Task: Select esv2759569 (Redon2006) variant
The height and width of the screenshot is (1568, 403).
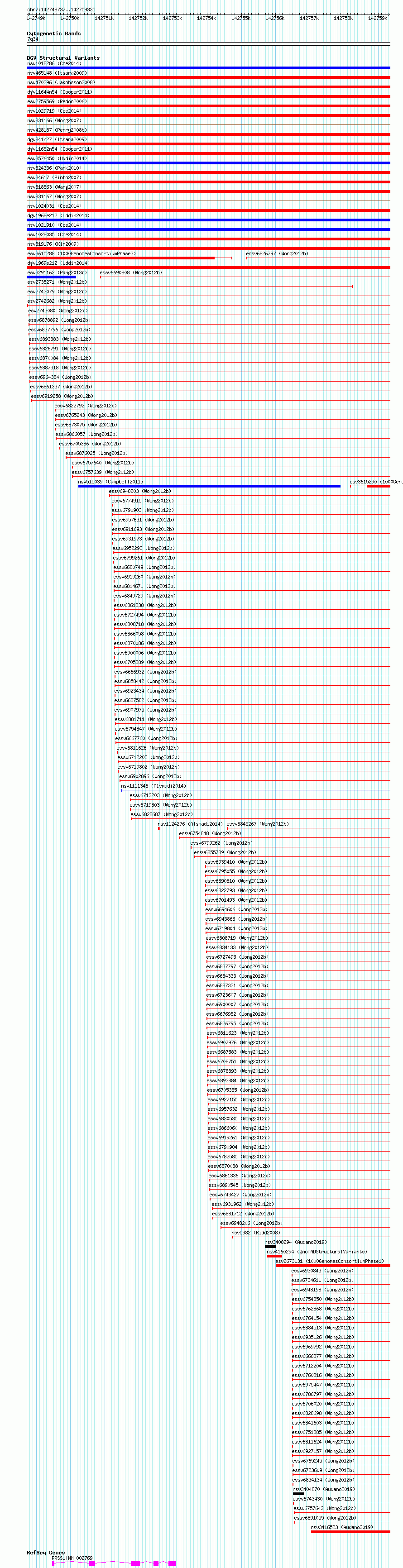Action: click(57, 102)
